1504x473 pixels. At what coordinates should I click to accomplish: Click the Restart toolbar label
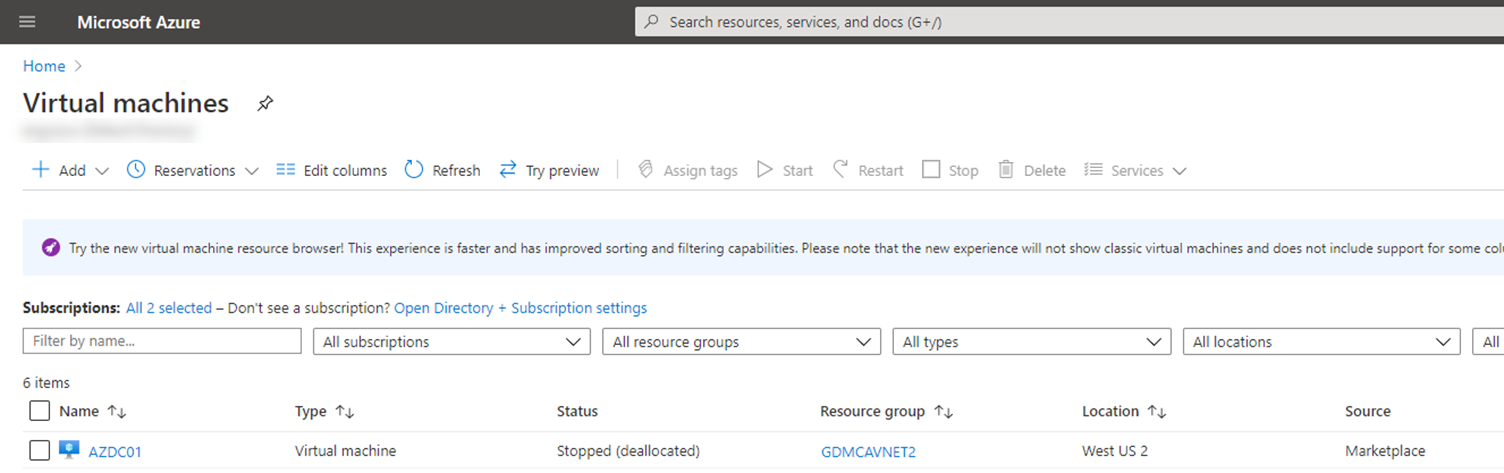pos(881,171)
